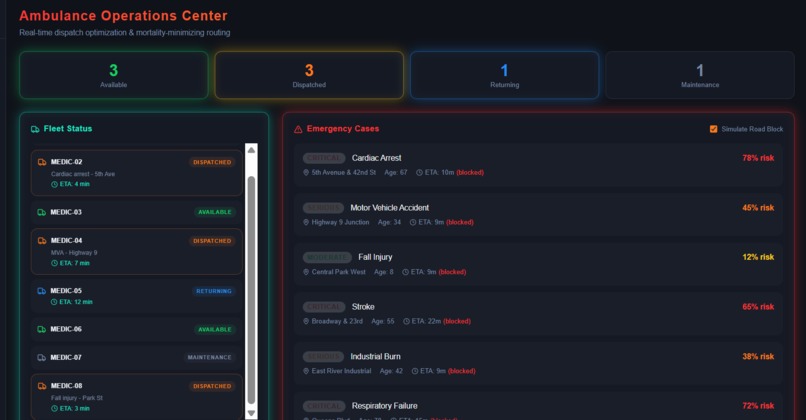806x420 pixels.
Task: Click location pin for Central Park West
Action: click(306, 272)
